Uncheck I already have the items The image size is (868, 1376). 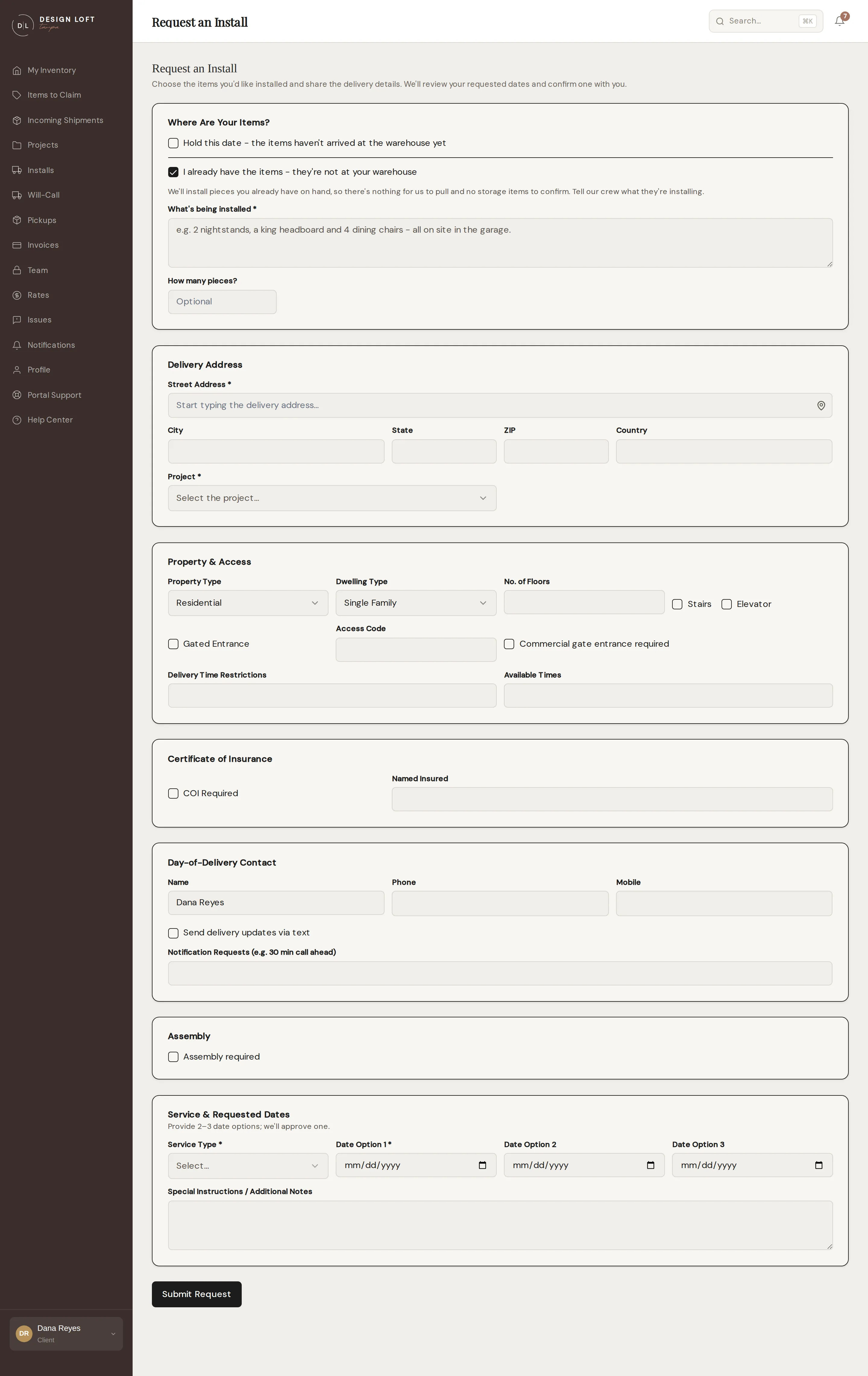tap(173, 172)
